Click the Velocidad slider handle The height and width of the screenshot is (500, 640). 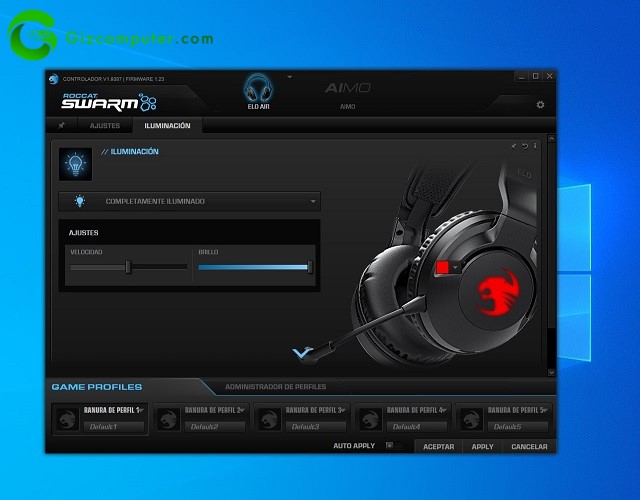[128, 267]
